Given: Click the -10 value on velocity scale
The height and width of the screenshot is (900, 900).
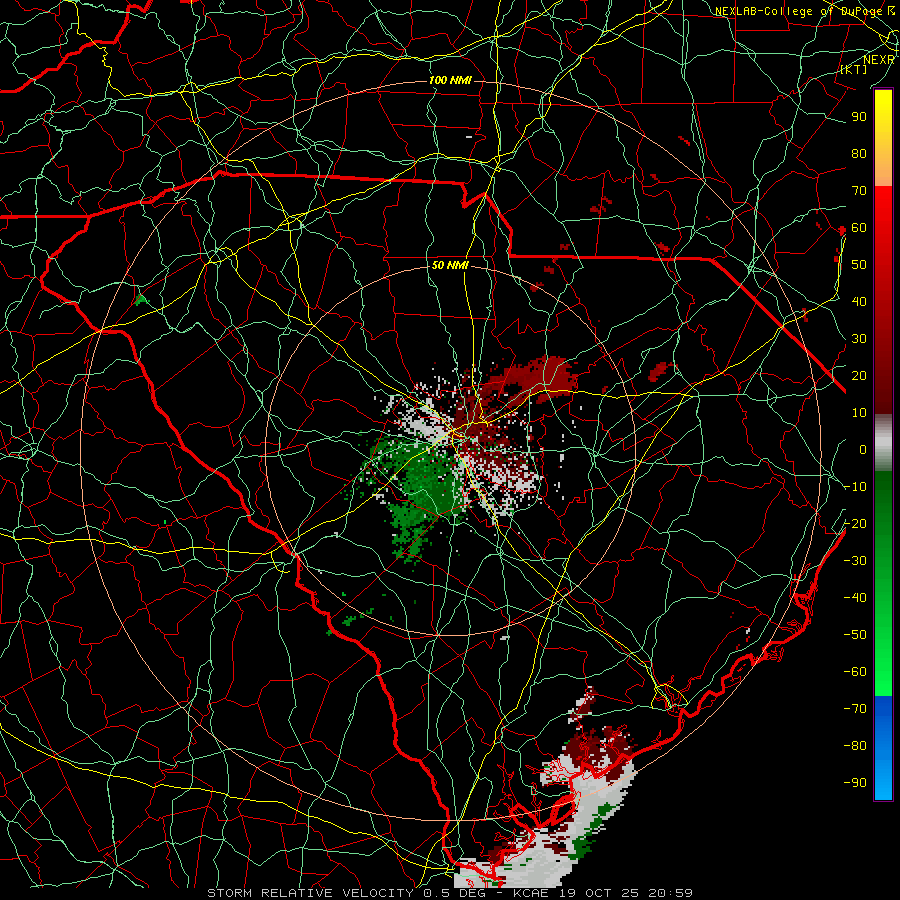Looking at the screenshot, I should pos(855,487).
